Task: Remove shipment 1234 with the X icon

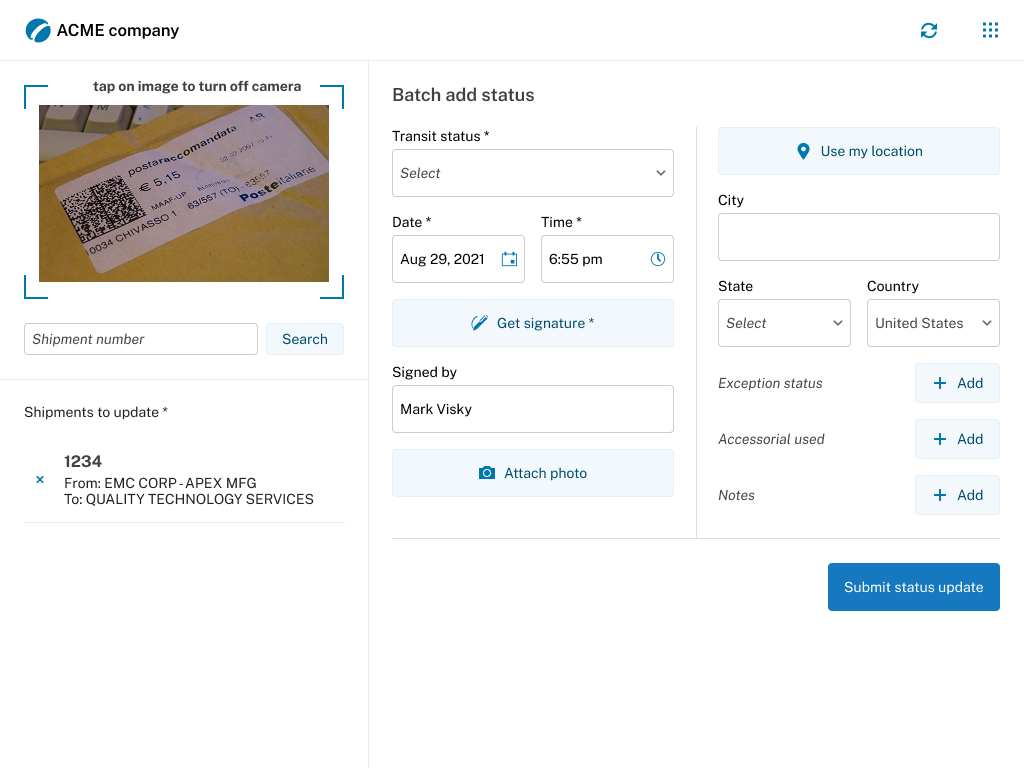Action: (40, 480)
